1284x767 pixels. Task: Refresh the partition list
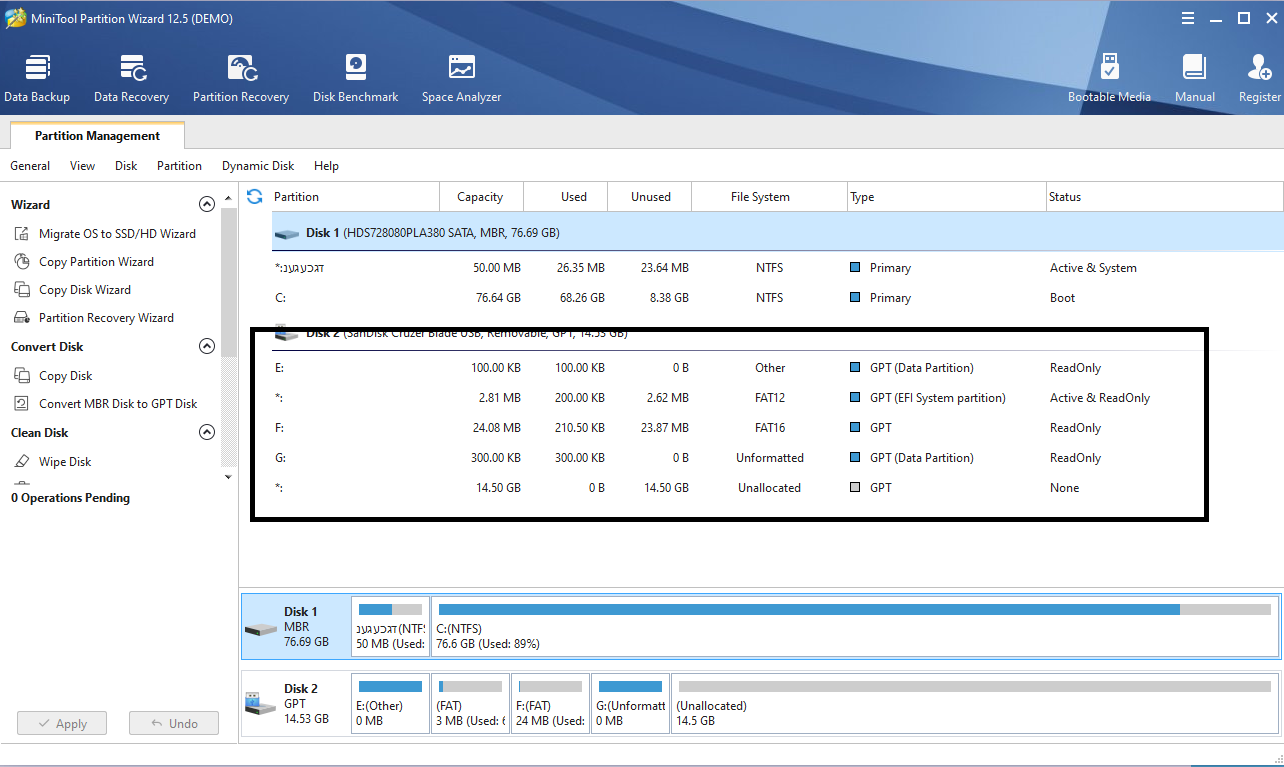[254, 197]
